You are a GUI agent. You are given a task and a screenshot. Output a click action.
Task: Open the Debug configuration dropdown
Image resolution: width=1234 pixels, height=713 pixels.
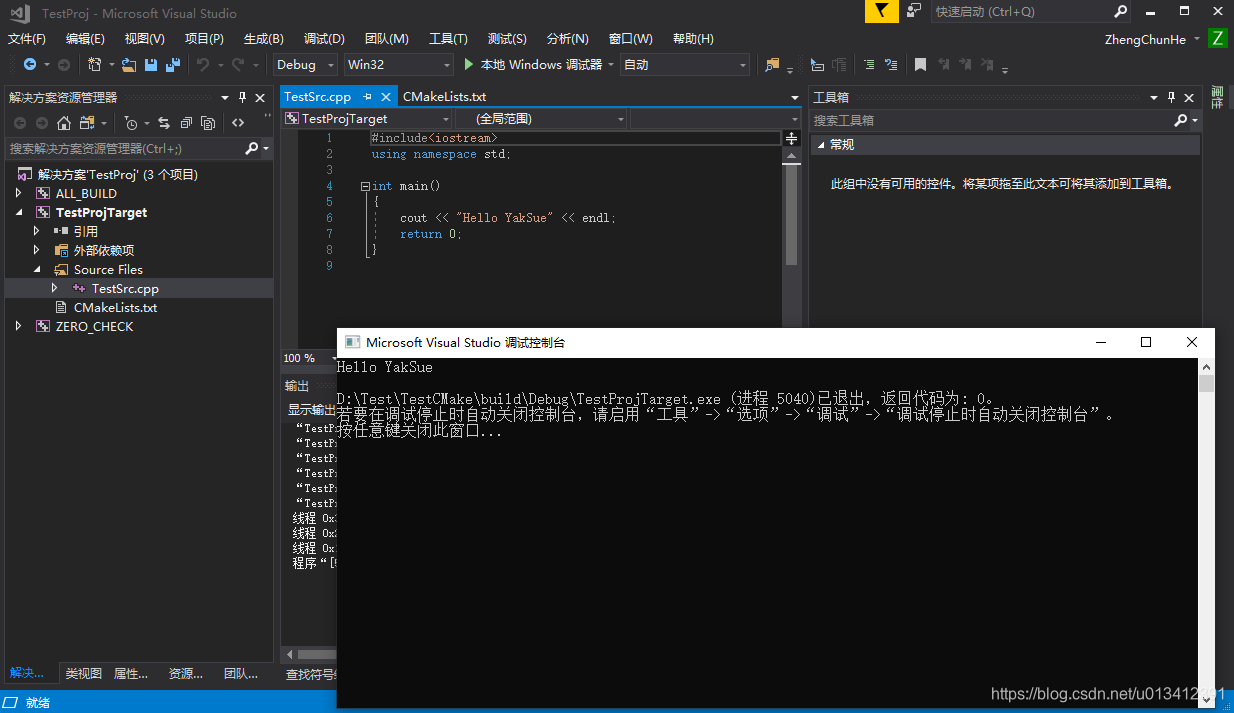click(306, 64)
